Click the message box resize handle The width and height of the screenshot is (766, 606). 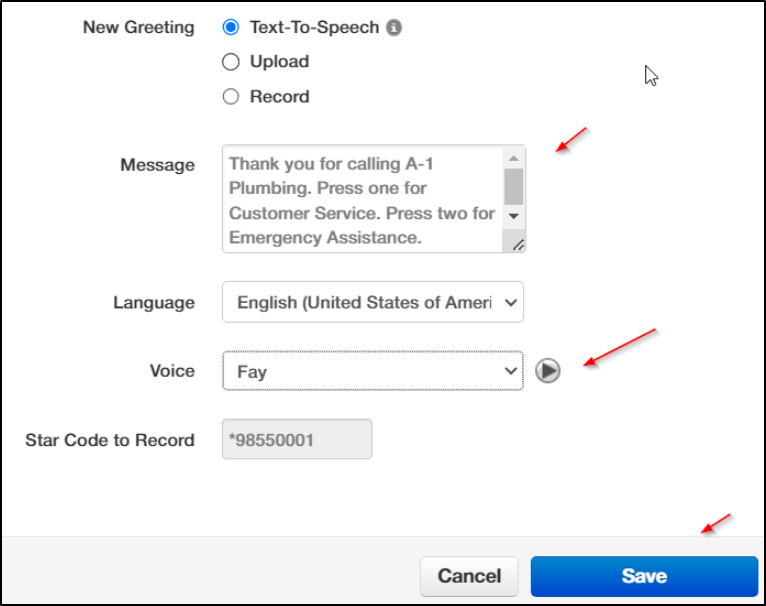click(x=518, y=245)
